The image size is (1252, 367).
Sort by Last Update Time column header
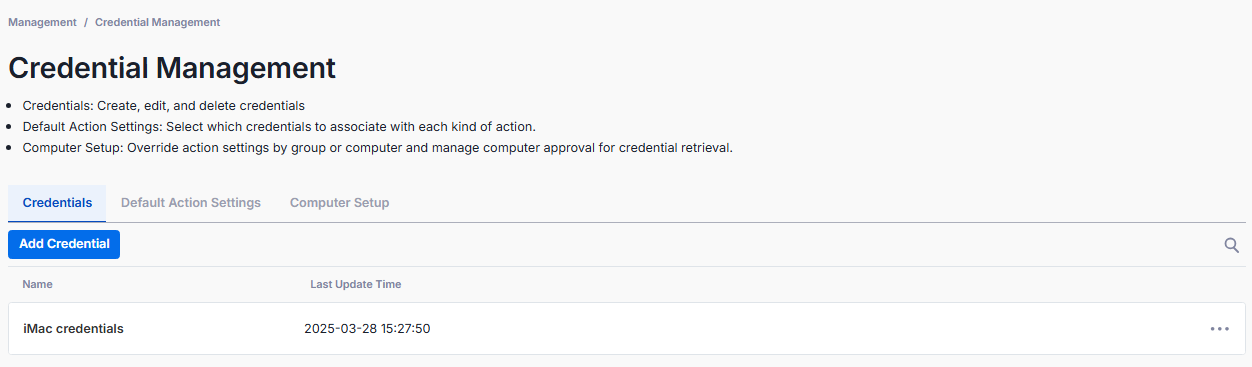356,284
